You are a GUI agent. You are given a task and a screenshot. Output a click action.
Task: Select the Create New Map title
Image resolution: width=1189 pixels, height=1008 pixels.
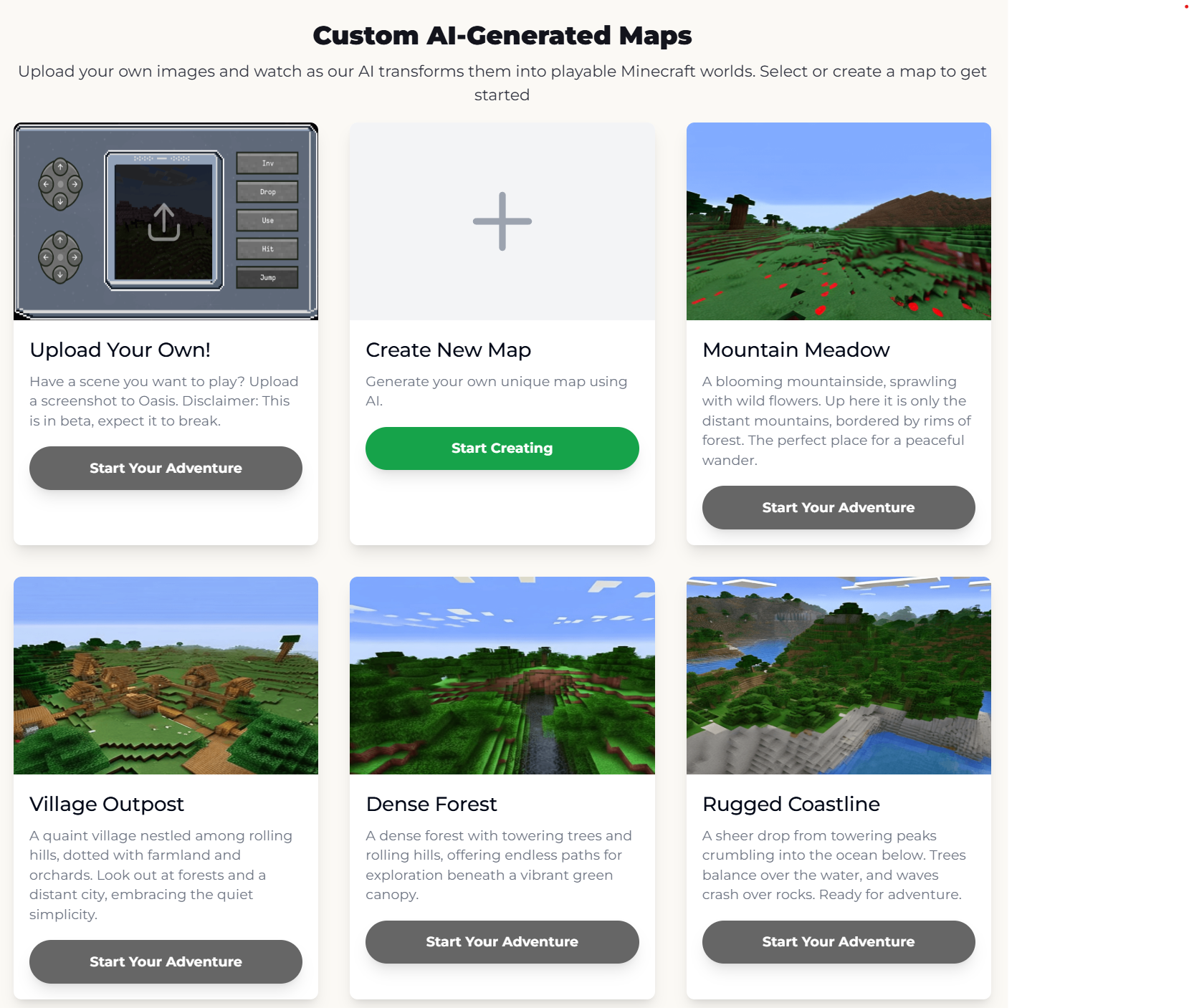click(449, 350)
